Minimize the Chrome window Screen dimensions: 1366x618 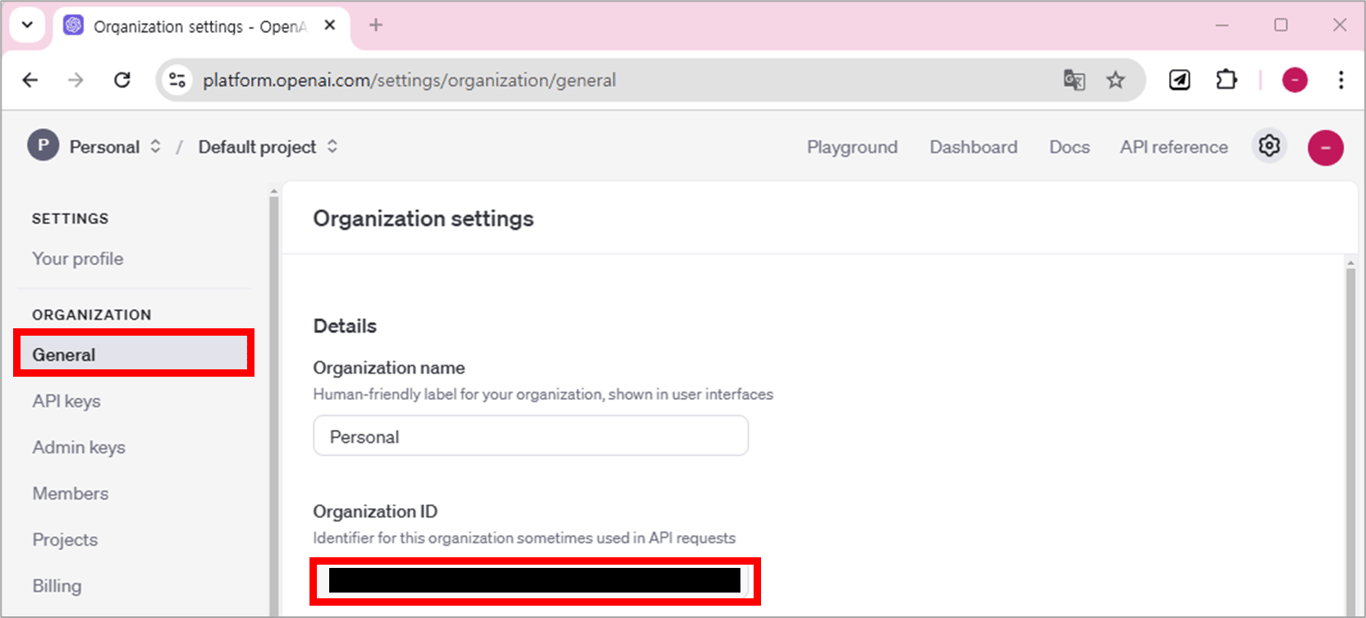click(x=1222, y=26)
